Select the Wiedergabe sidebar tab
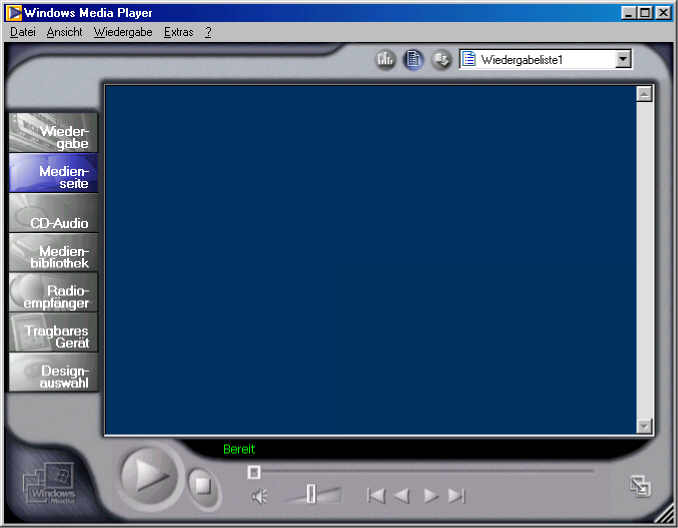The image size is (678, 528). tap(54, 133)
